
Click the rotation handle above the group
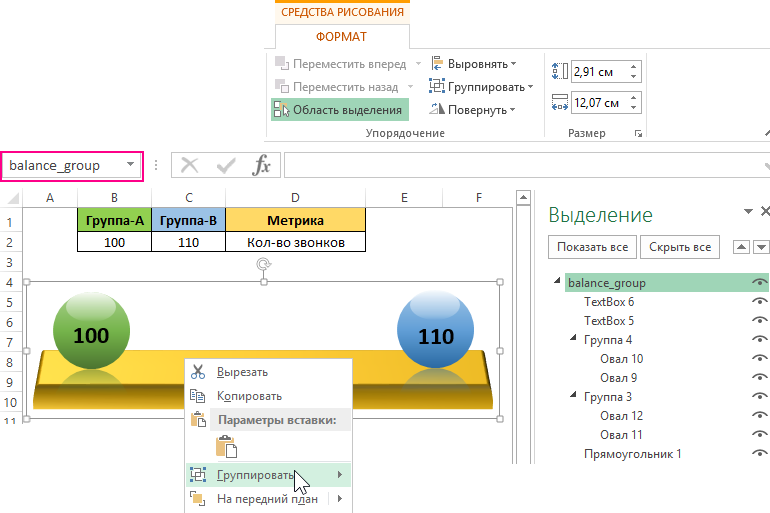[x=264, y=264]
